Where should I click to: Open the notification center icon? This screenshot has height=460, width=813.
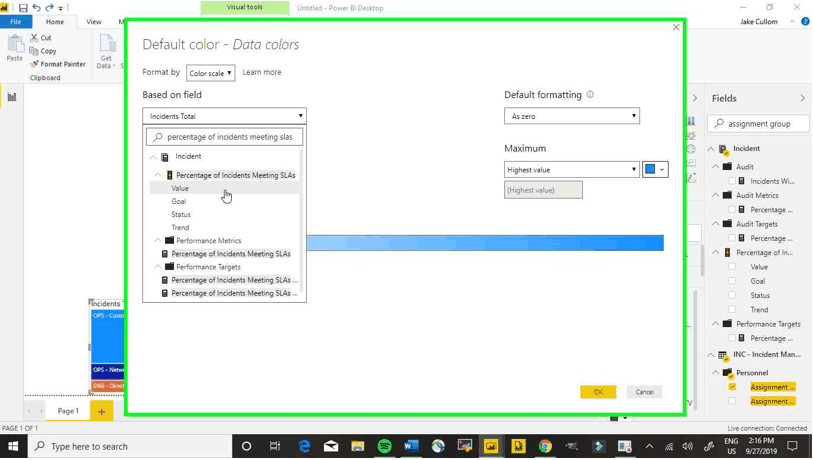pos(792,447)
